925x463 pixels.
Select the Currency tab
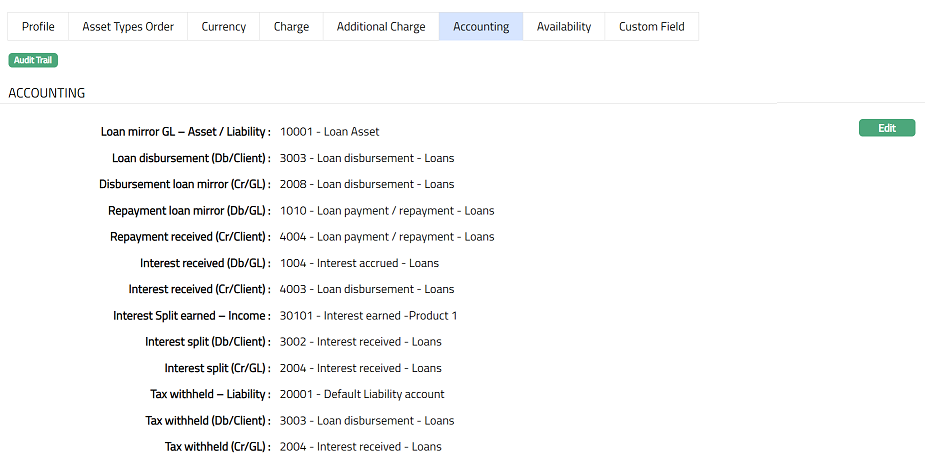coord(223,27)
